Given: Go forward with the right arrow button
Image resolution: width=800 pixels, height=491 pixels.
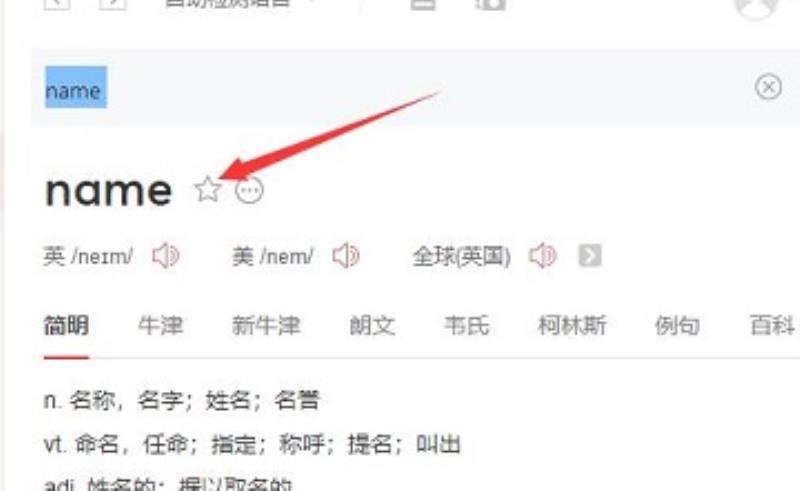Looking at the screenshot, I should [113, 3].
